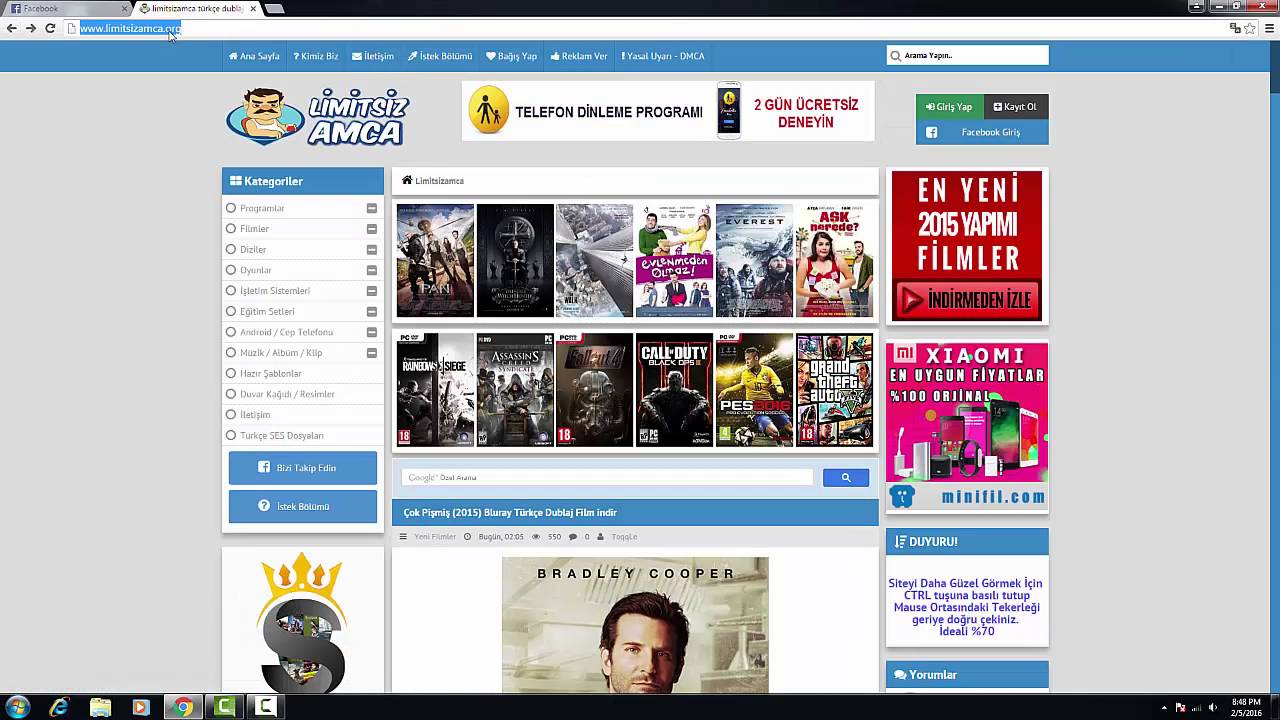Click author person icon before Toqqle
The width and height of the screenshot is (1280, 720).
click(600, 537)
